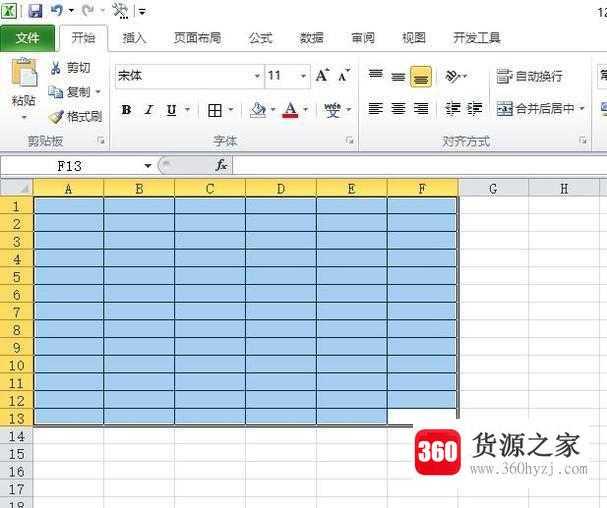Select the Format Painter brush
Viewport: 607px width, 508px height.
[x=56, y=116]
